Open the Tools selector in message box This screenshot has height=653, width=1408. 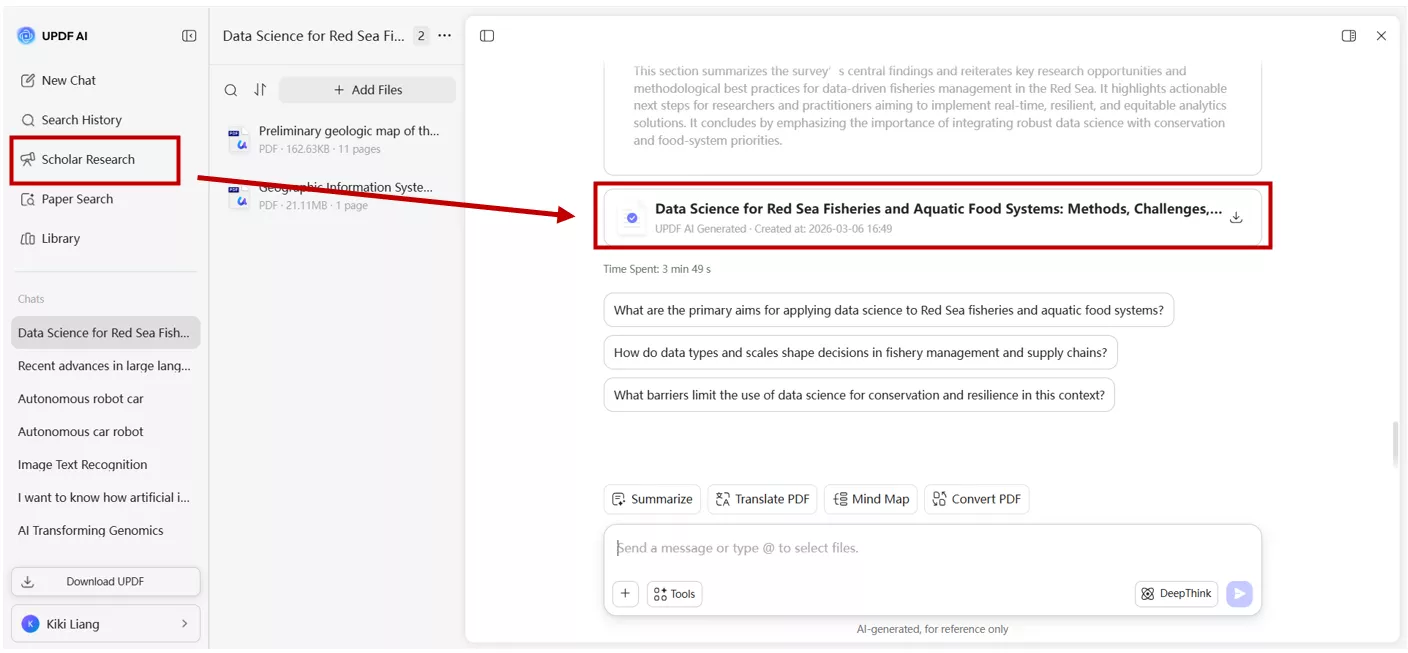[x=675, y=594]
